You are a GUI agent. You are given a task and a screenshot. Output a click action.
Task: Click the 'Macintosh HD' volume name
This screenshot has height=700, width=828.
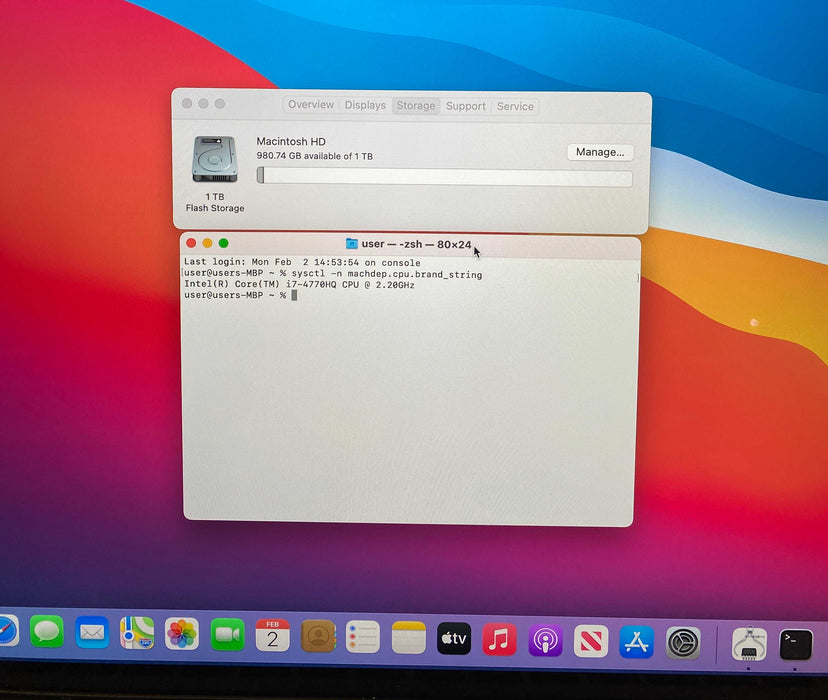tap(291, 141)
